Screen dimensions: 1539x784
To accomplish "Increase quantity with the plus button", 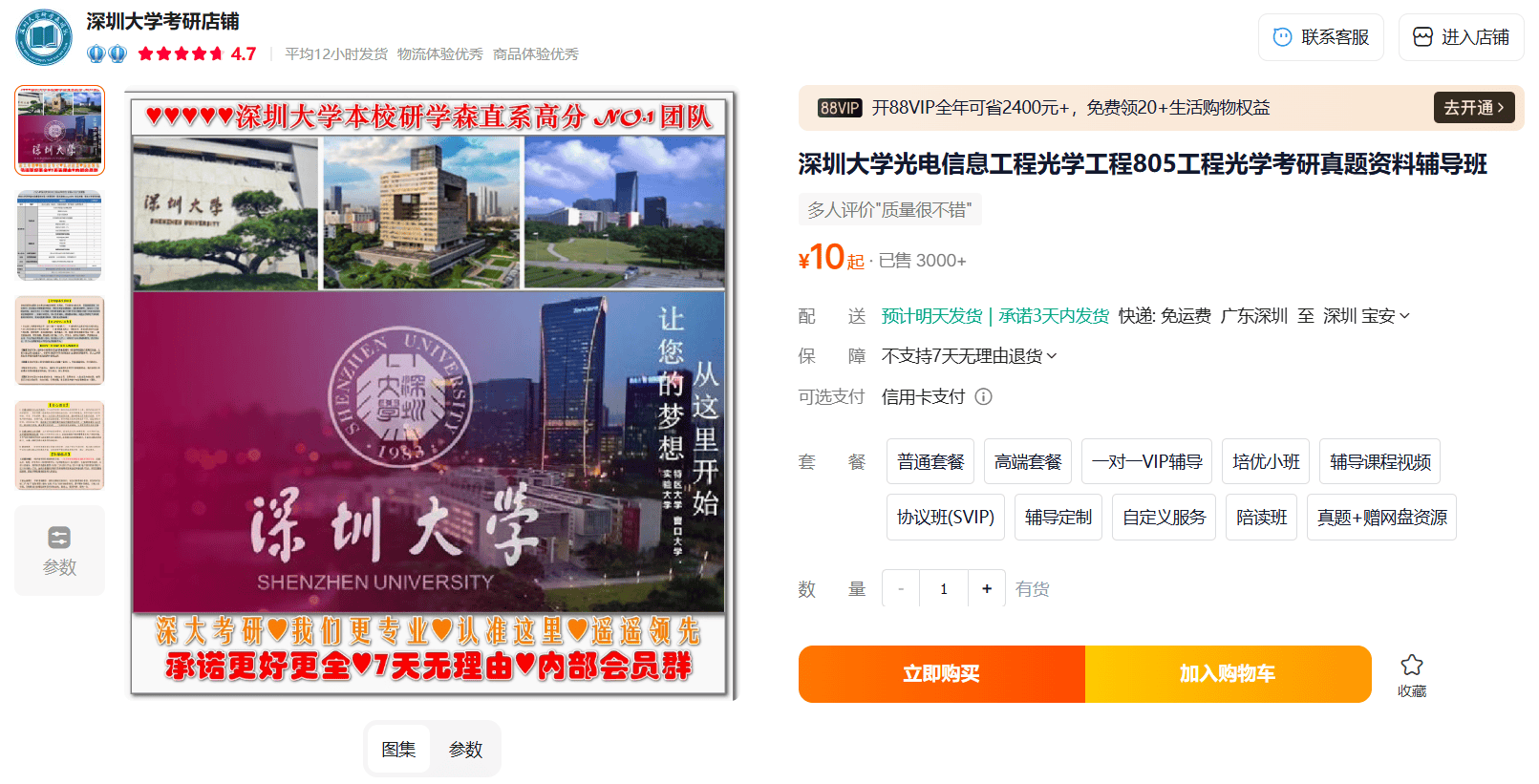I will tap(987, 589).
